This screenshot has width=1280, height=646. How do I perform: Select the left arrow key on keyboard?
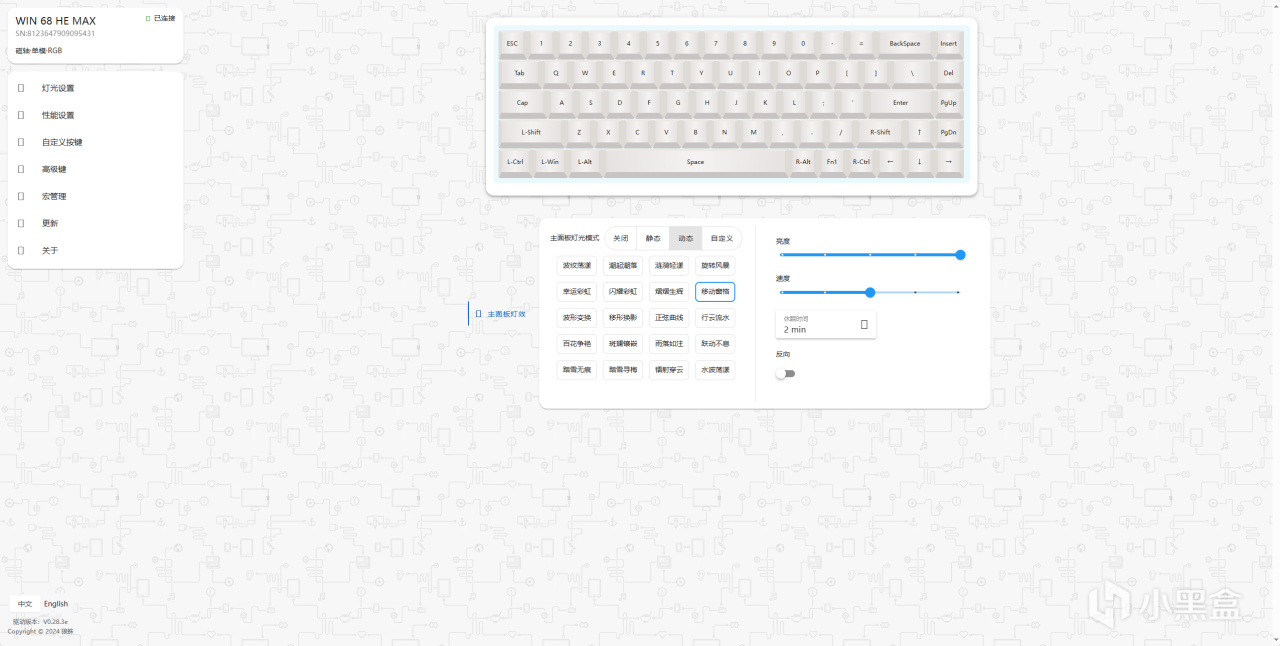[x=890, y=162]
